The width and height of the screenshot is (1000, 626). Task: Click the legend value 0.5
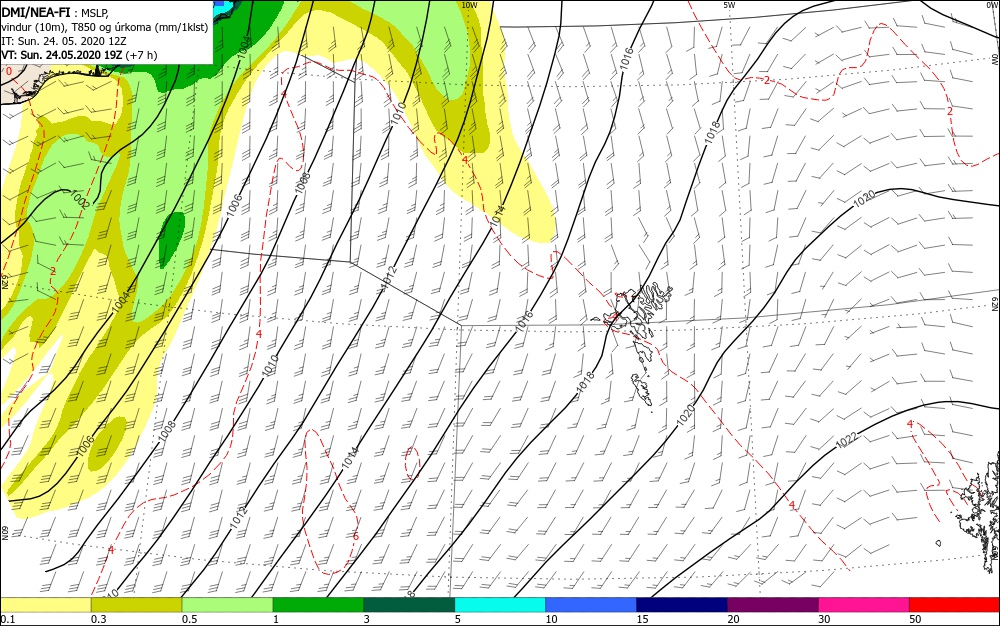coord(189,619)
